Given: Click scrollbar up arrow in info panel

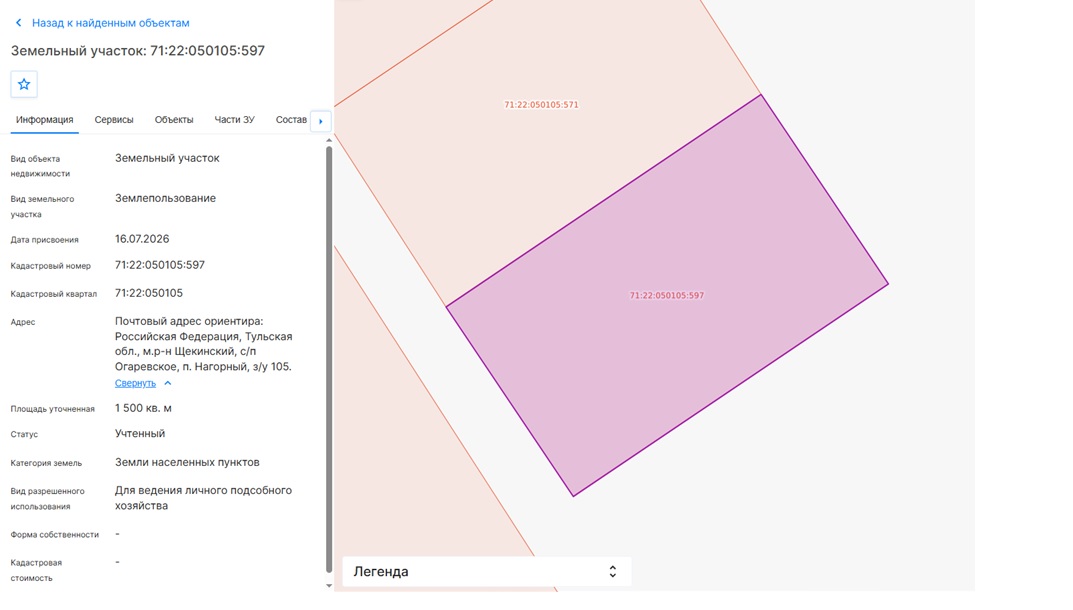Looking at the screenshot, I should tap(329, 140).
